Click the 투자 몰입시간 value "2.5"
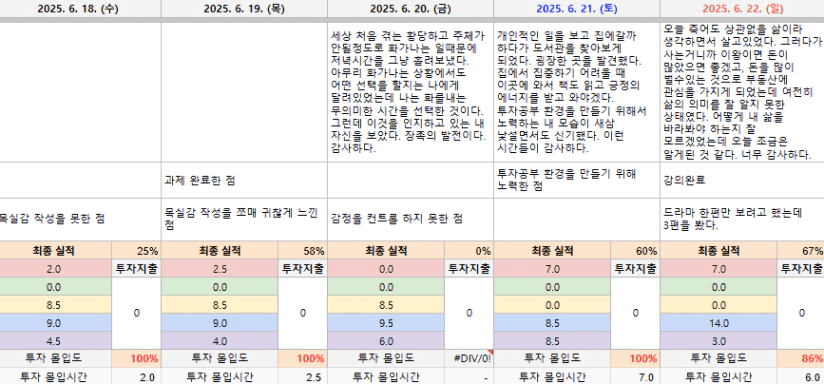 (x=303, y=376)
